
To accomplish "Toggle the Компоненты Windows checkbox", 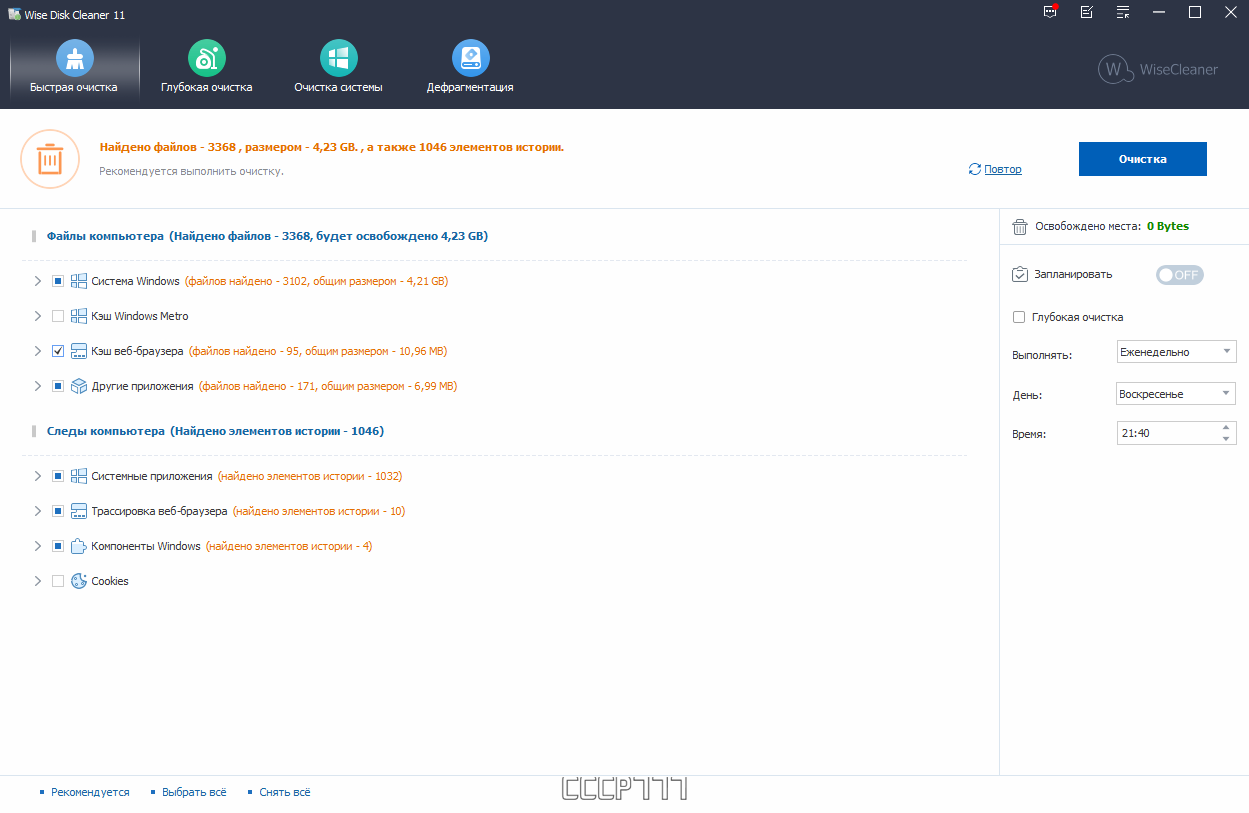I will 58,546.
